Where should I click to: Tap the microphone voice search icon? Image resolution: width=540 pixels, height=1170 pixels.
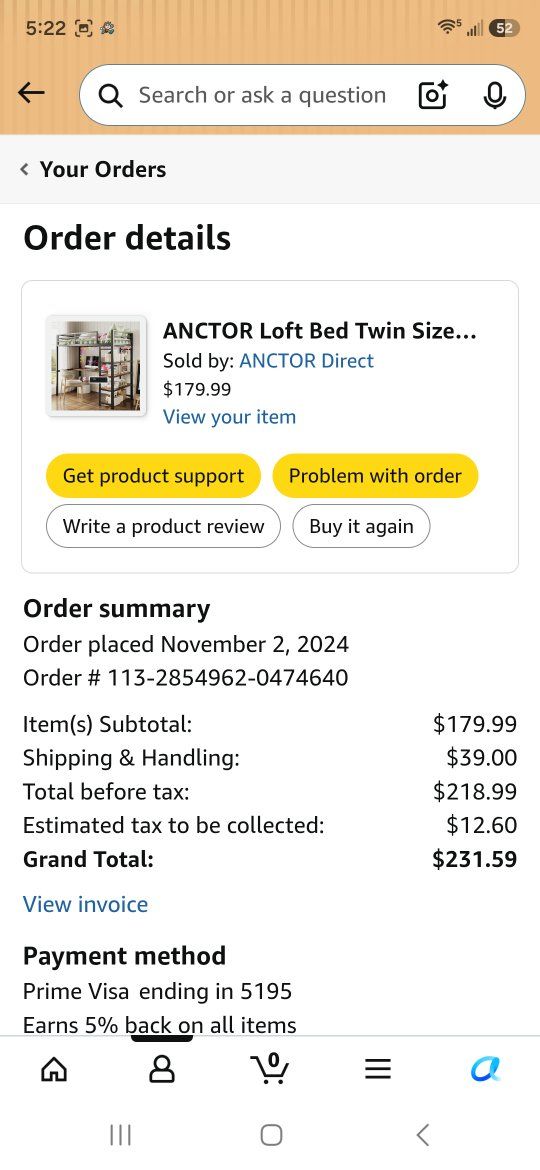pyautogui.click(x=494, y=95)
